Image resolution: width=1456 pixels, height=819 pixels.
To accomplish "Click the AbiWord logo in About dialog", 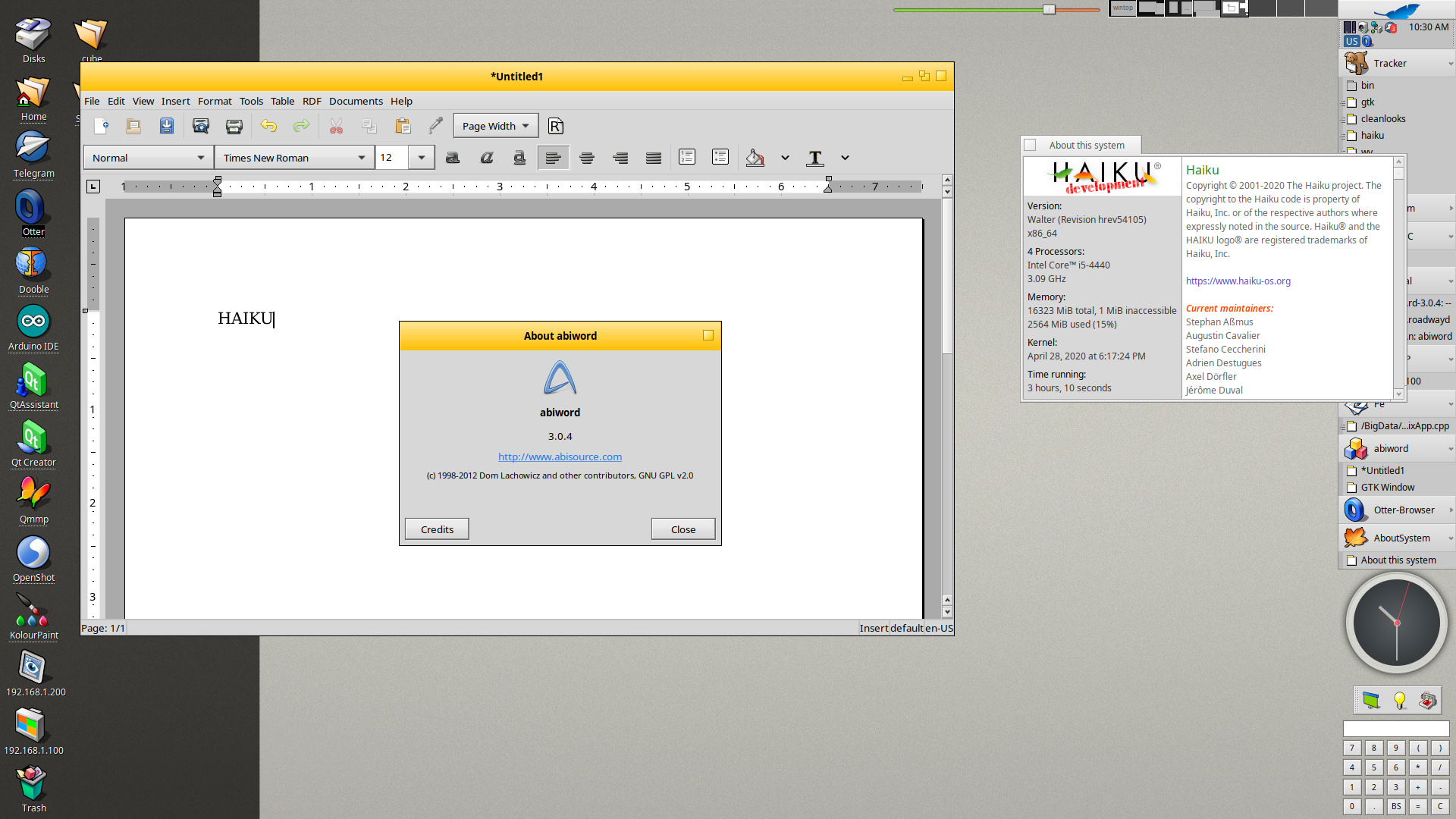I will click(560, 378).
